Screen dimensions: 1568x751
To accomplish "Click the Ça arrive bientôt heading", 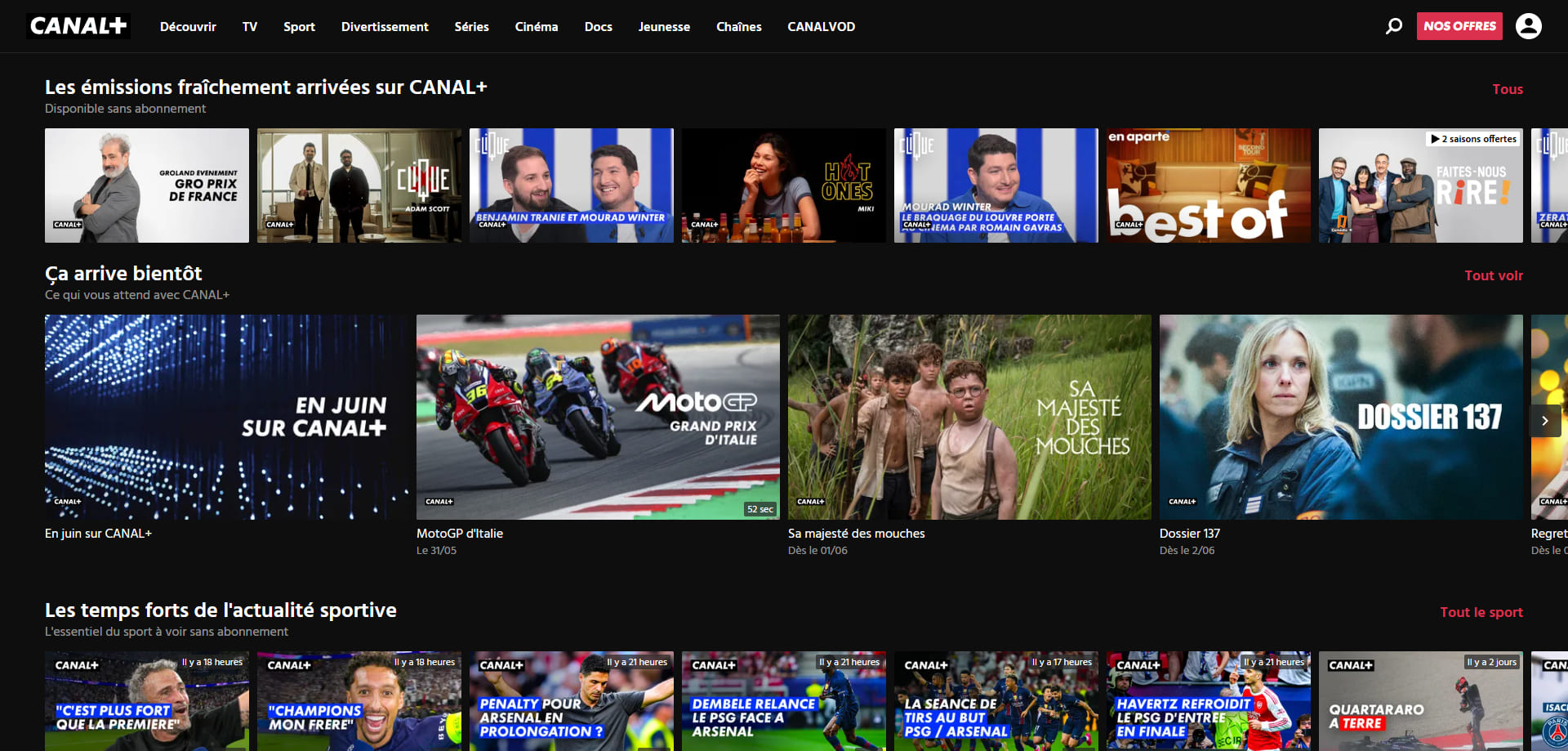I will (x=123, y=274).
